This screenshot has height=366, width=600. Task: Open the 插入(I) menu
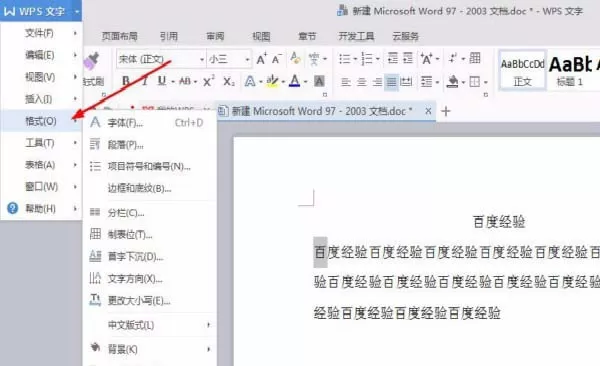(x=41, y=99)
